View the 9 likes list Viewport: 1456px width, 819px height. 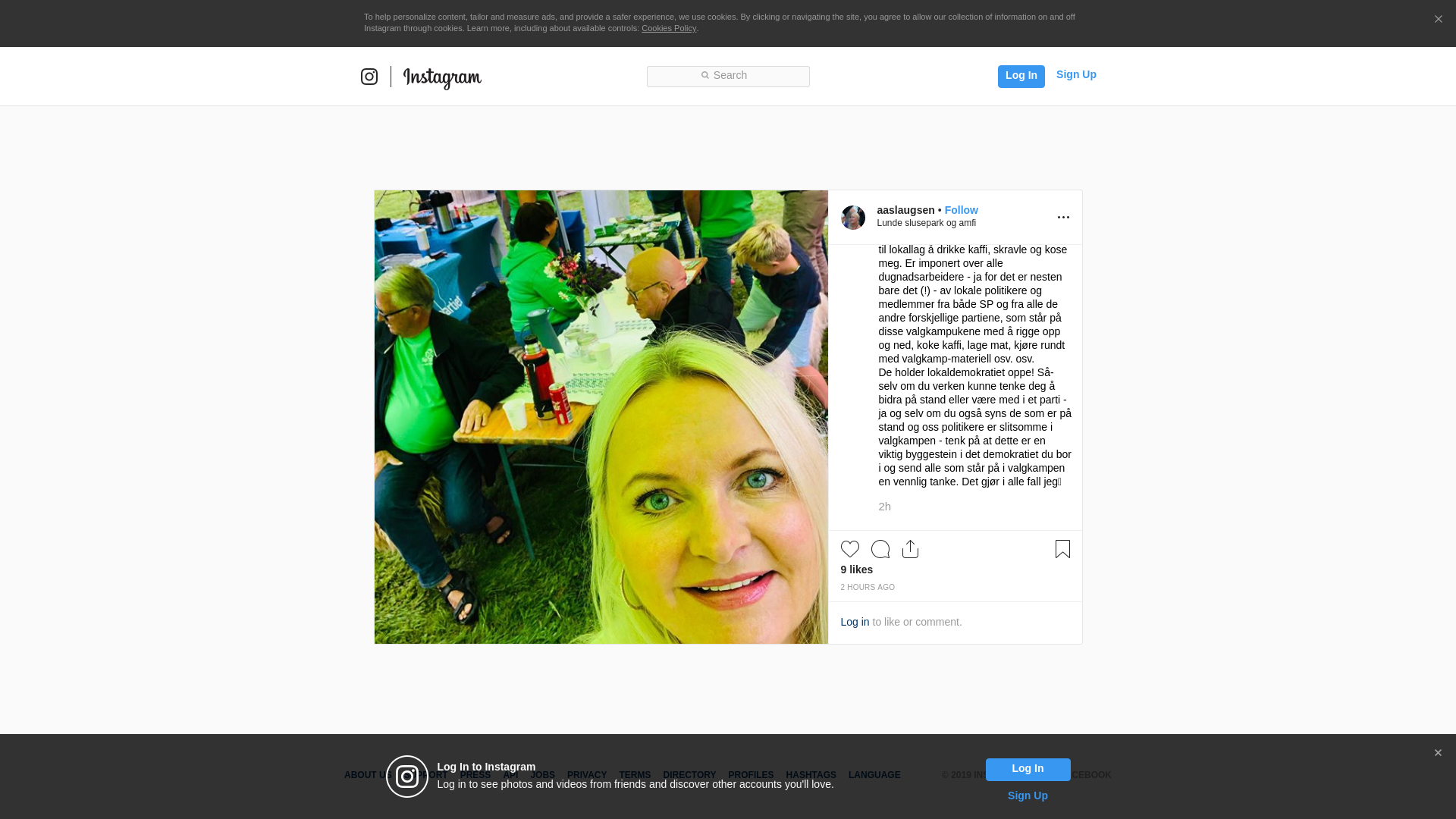[x=856, y=570]
